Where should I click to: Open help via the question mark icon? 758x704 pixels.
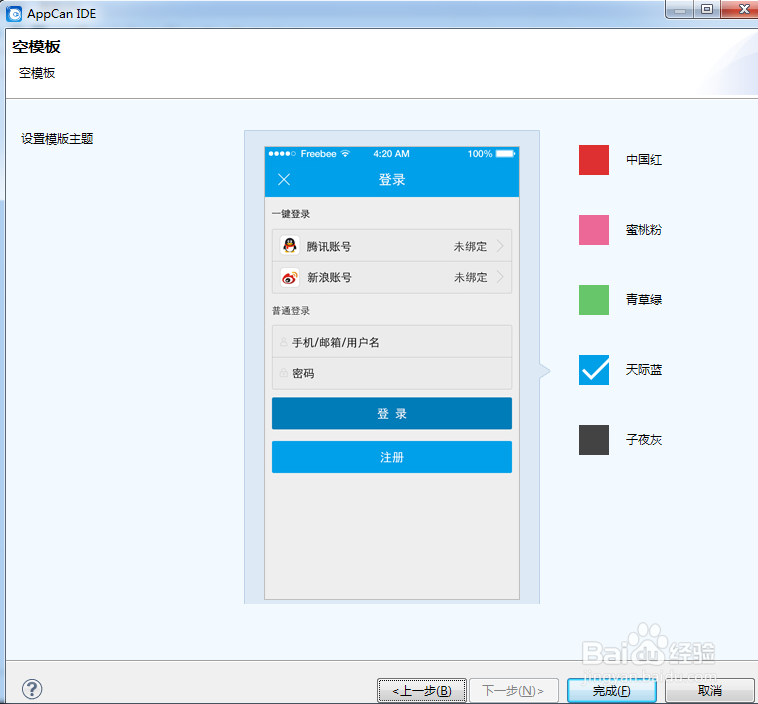click(32, 689)
